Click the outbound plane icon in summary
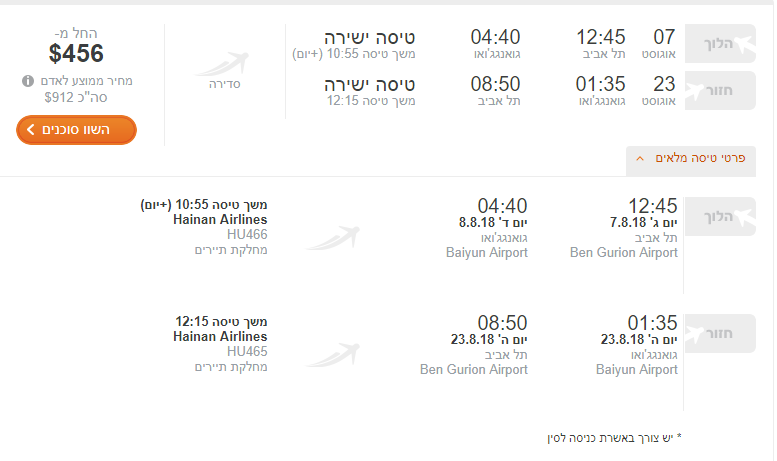This screenshot has height=461, width=777. pos(744,44)
